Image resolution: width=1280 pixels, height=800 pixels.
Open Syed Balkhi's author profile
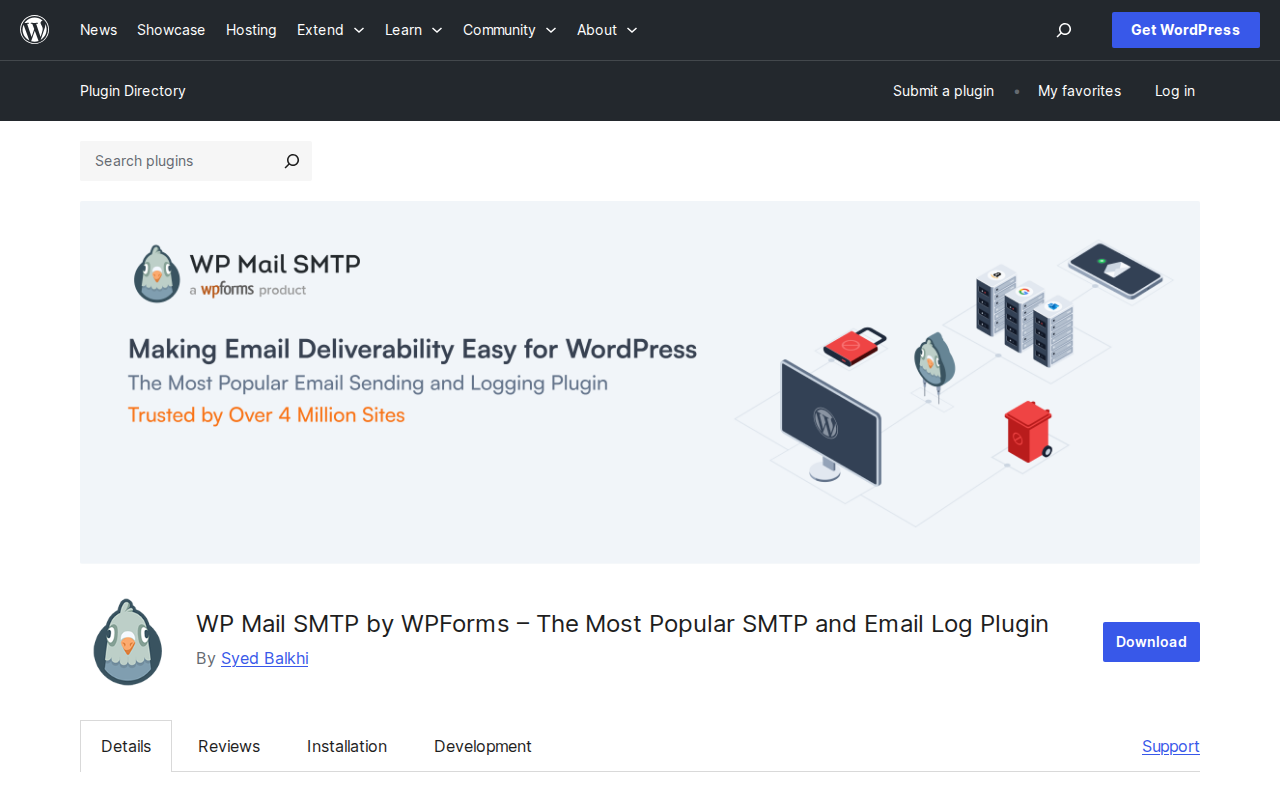pos(264,658)
